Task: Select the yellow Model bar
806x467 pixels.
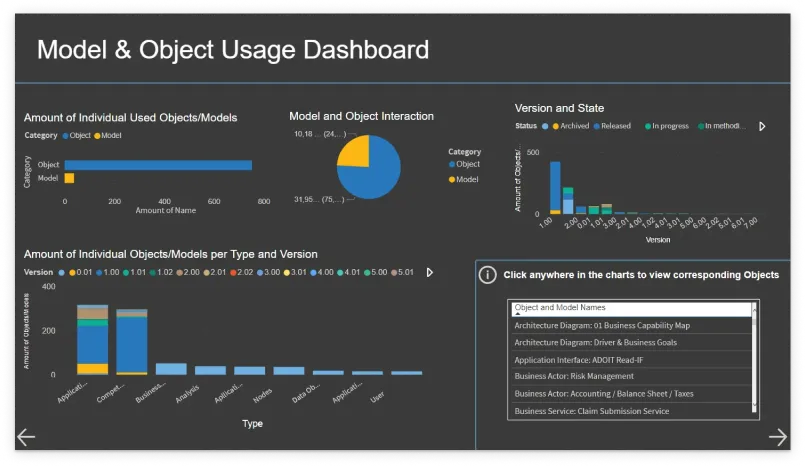Action: coord(69,178)
